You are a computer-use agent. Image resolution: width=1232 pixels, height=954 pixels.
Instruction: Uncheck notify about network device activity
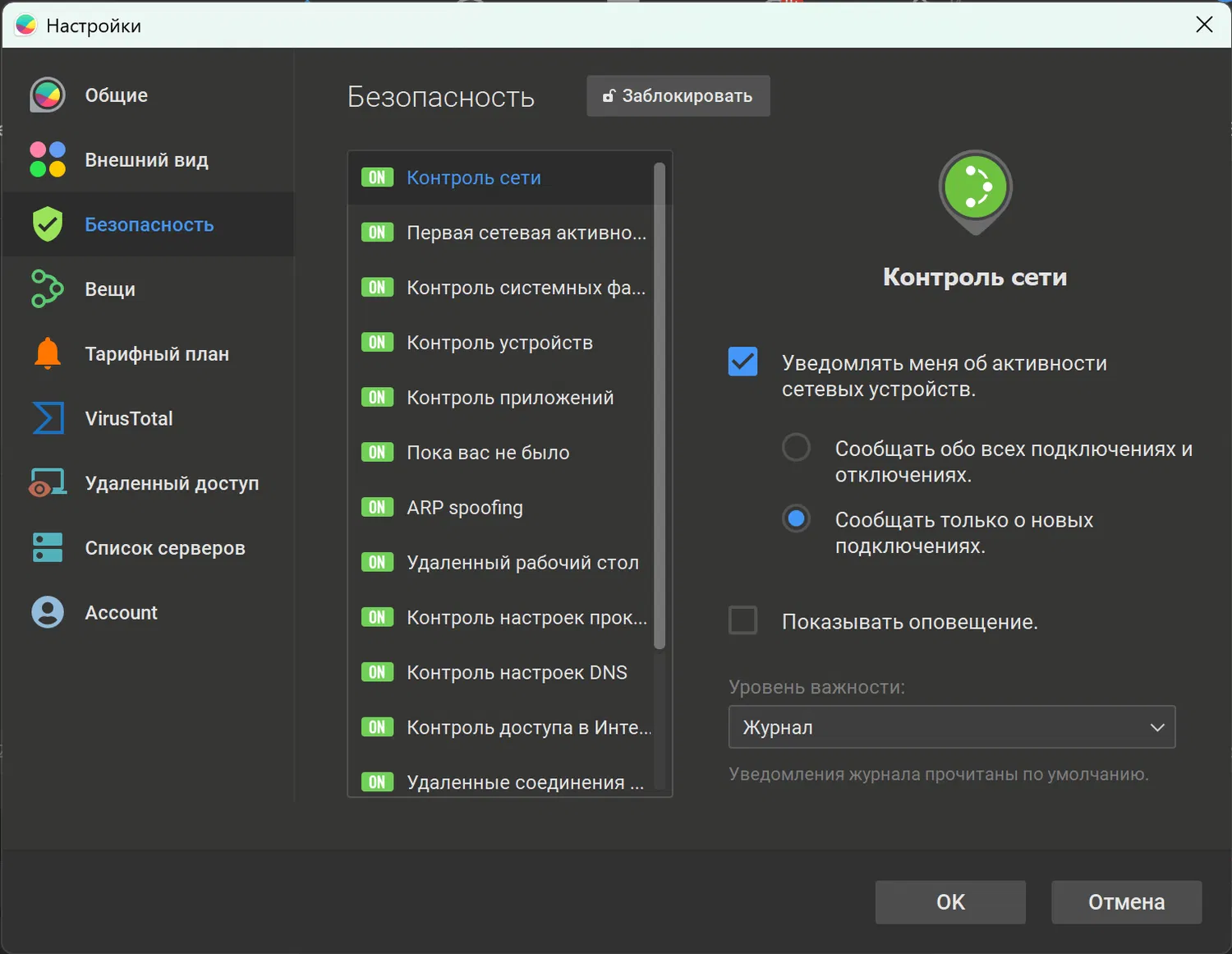[742, 362]
